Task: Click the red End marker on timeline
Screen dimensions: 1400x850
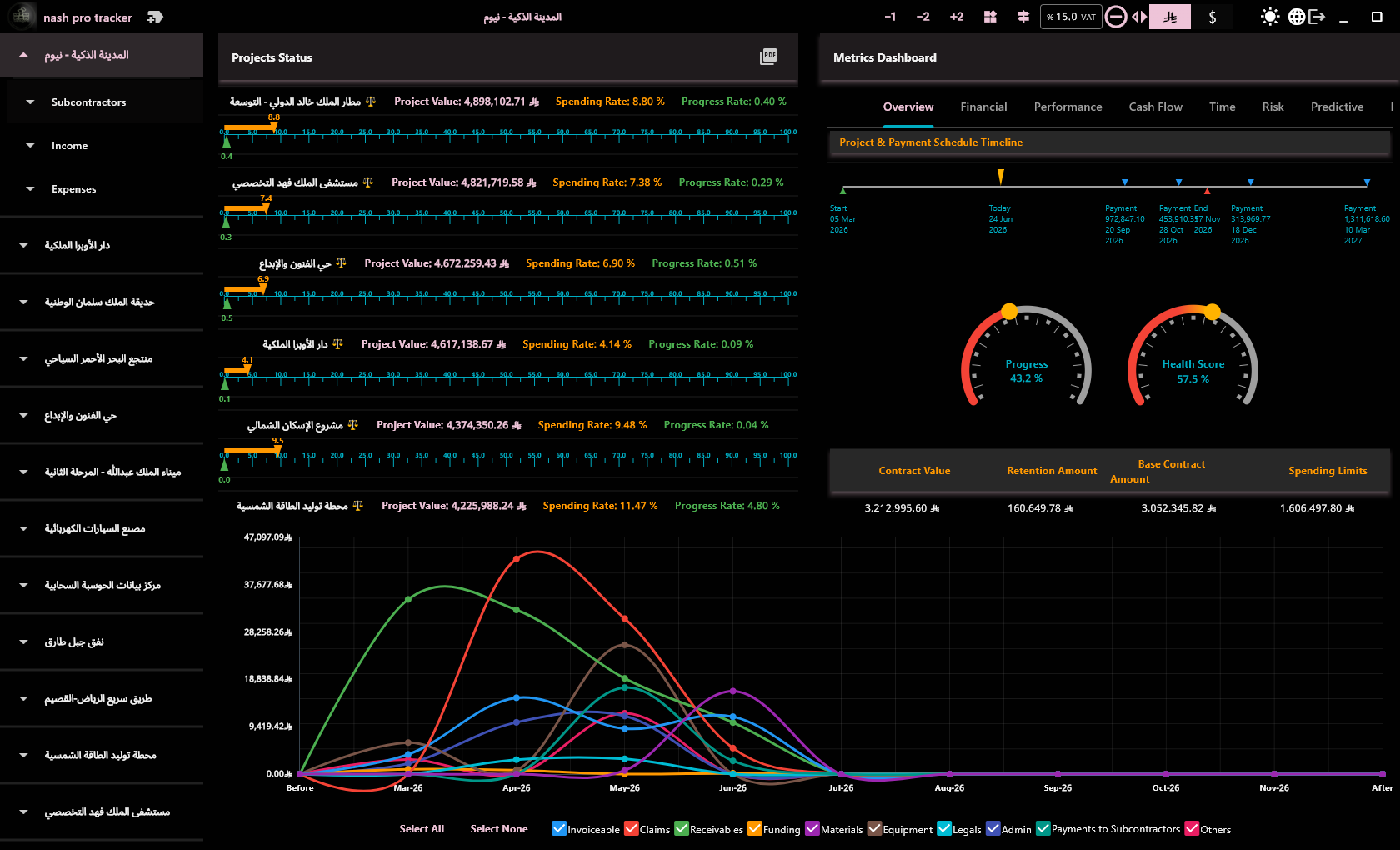Action: coord(1207,191)
